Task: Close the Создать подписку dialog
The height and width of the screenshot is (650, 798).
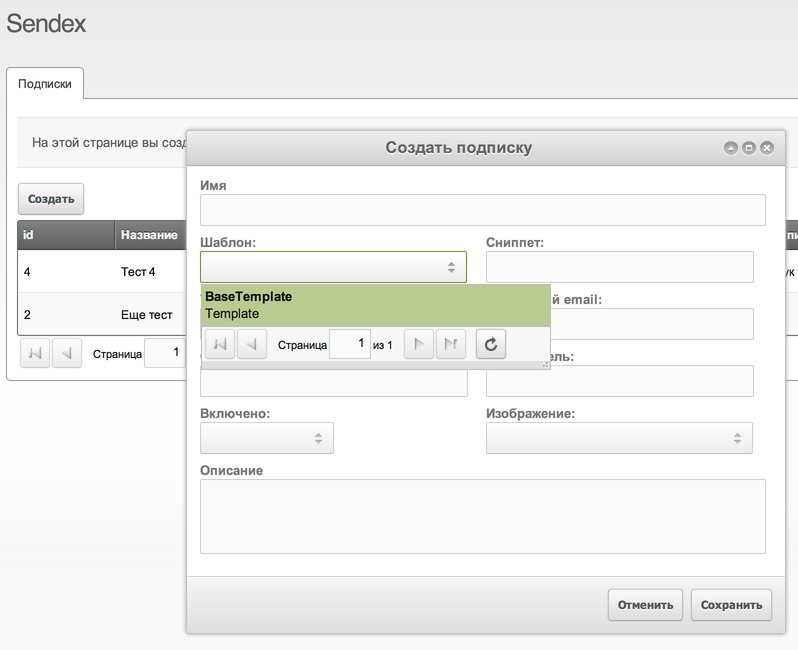Action: [767, 148]
